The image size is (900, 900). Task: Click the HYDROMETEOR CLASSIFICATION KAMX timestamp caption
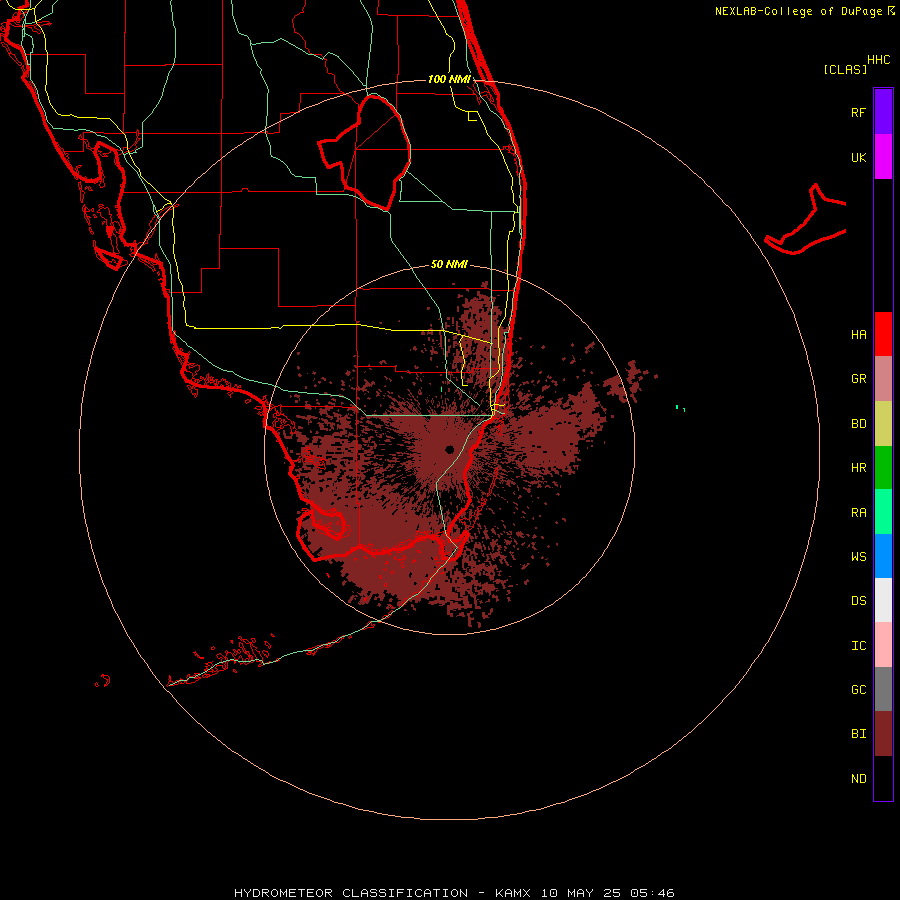454,893
